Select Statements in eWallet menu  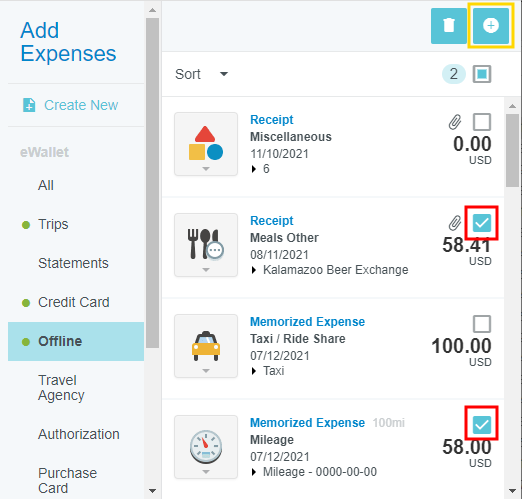click(73, 263)
